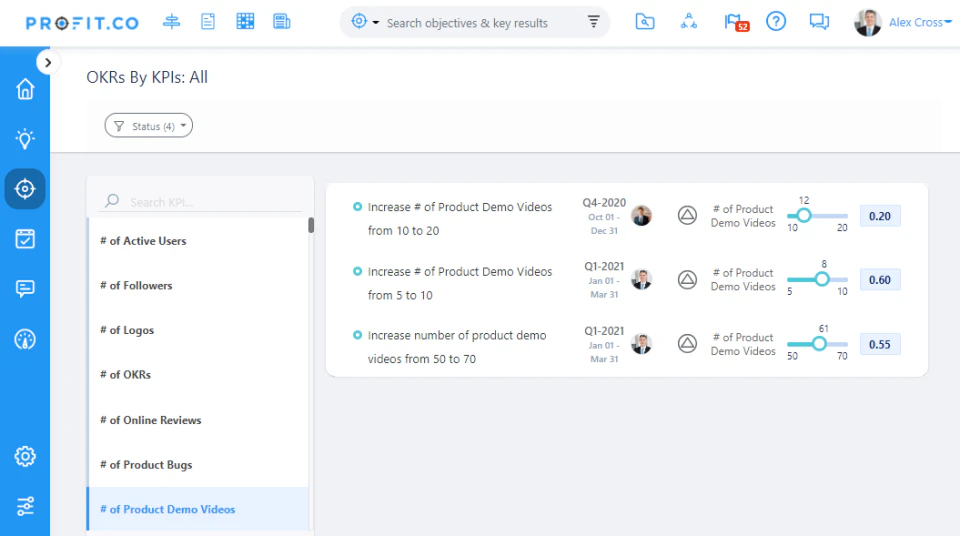Open the Status (4) filter dropdown
The image size is (960, 536).
(149, 126)
